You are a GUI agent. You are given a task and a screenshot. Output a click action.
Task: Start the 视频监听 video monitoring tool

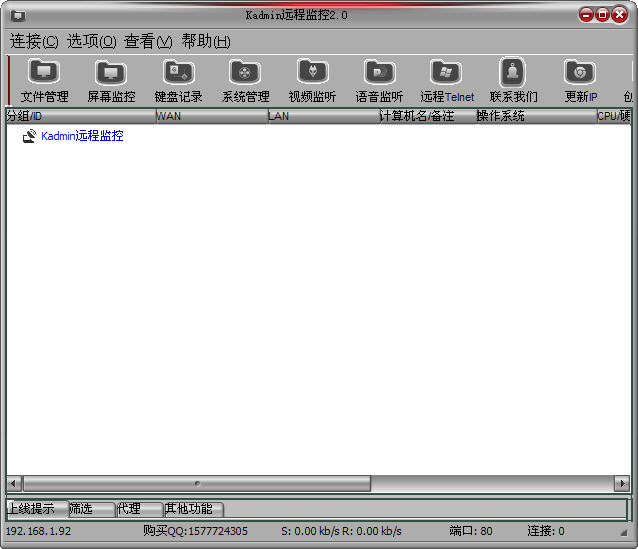pyautogui.click(x=312, y=80)
